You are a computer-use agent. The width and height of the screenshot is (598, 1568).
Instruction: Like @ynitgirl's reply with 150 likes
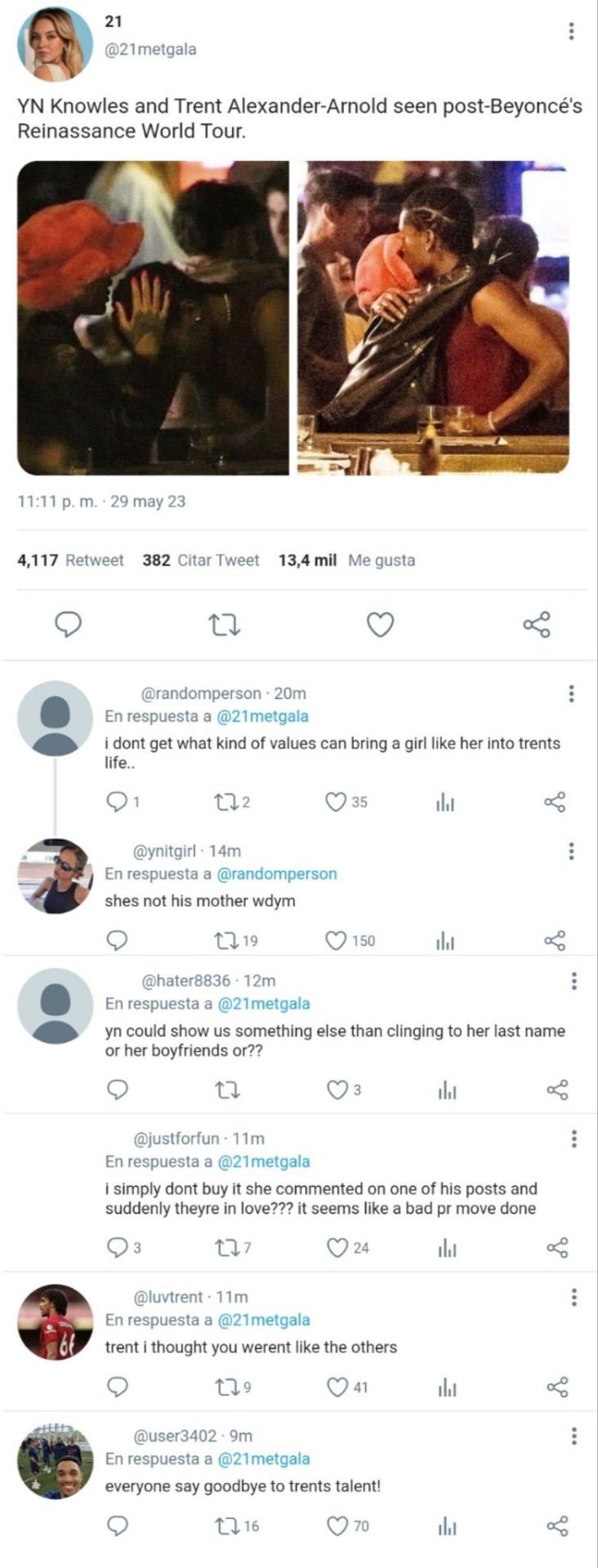336,941
